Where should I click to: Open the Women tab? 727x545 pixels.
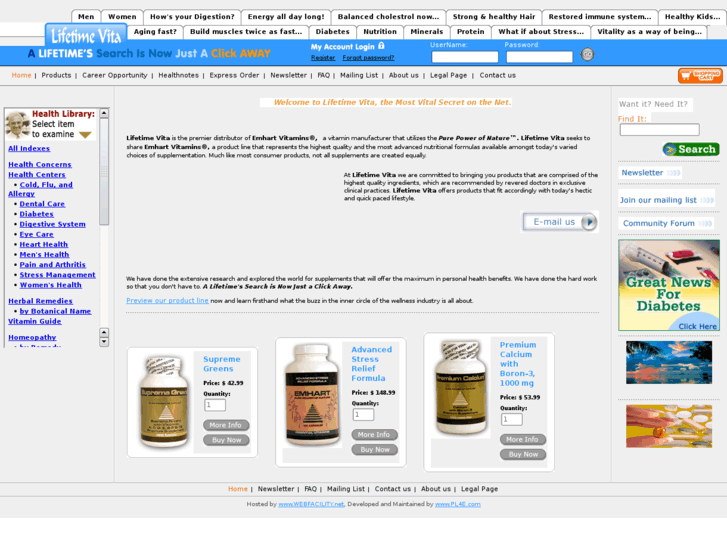coord(122,17)
